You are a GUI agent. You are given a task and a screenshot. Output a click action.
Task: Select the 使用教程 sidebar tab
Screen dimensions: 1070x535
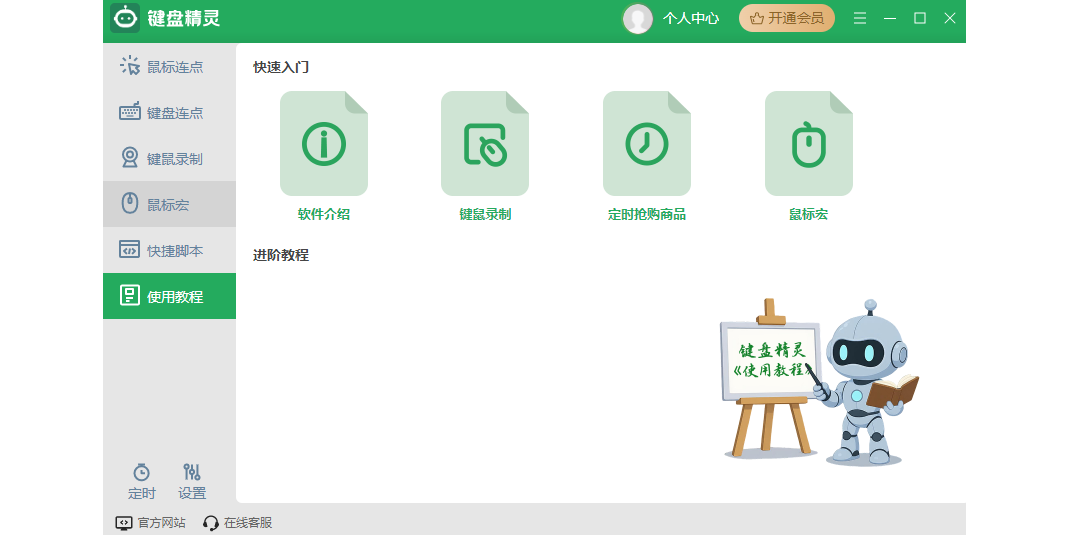[x=169, y=297]
